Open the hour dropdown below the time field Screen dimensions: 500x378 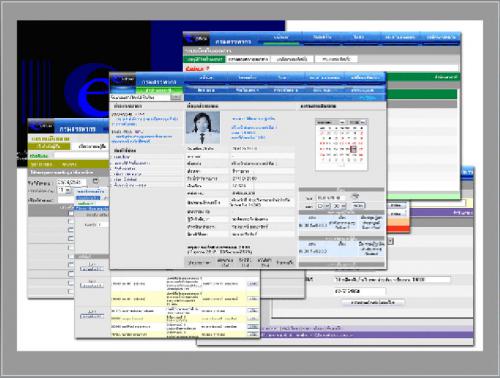pyautogui.click(x=323, y=206)
